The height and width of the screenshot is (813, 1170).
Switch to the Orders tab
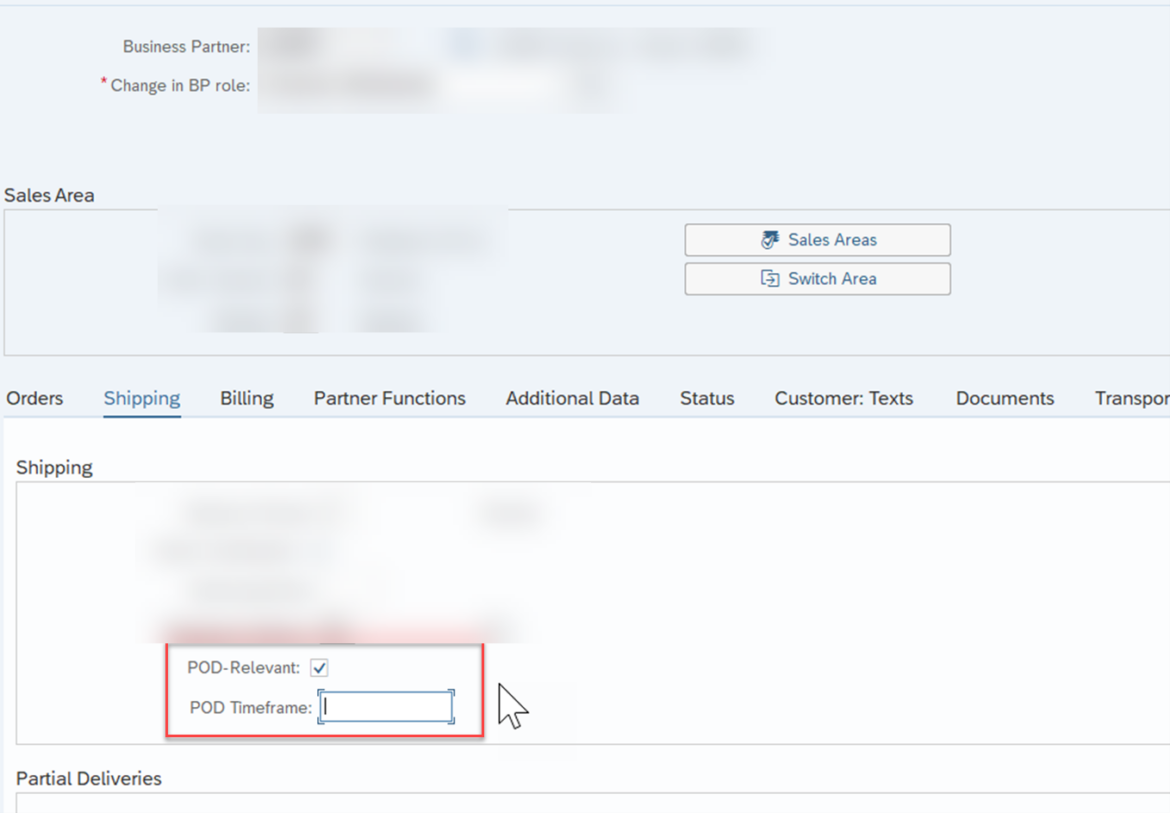click(x=34, y=397)
